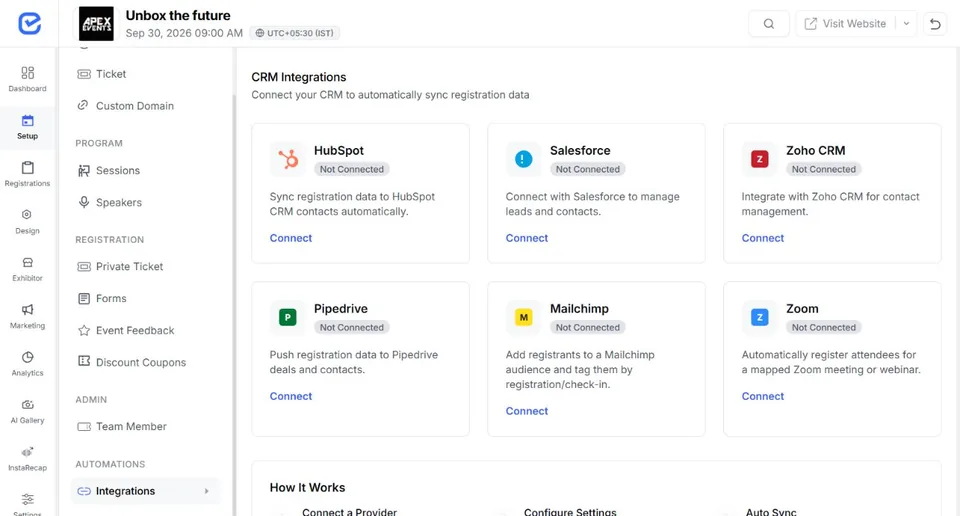Click the app logo icon

(29, 23)
